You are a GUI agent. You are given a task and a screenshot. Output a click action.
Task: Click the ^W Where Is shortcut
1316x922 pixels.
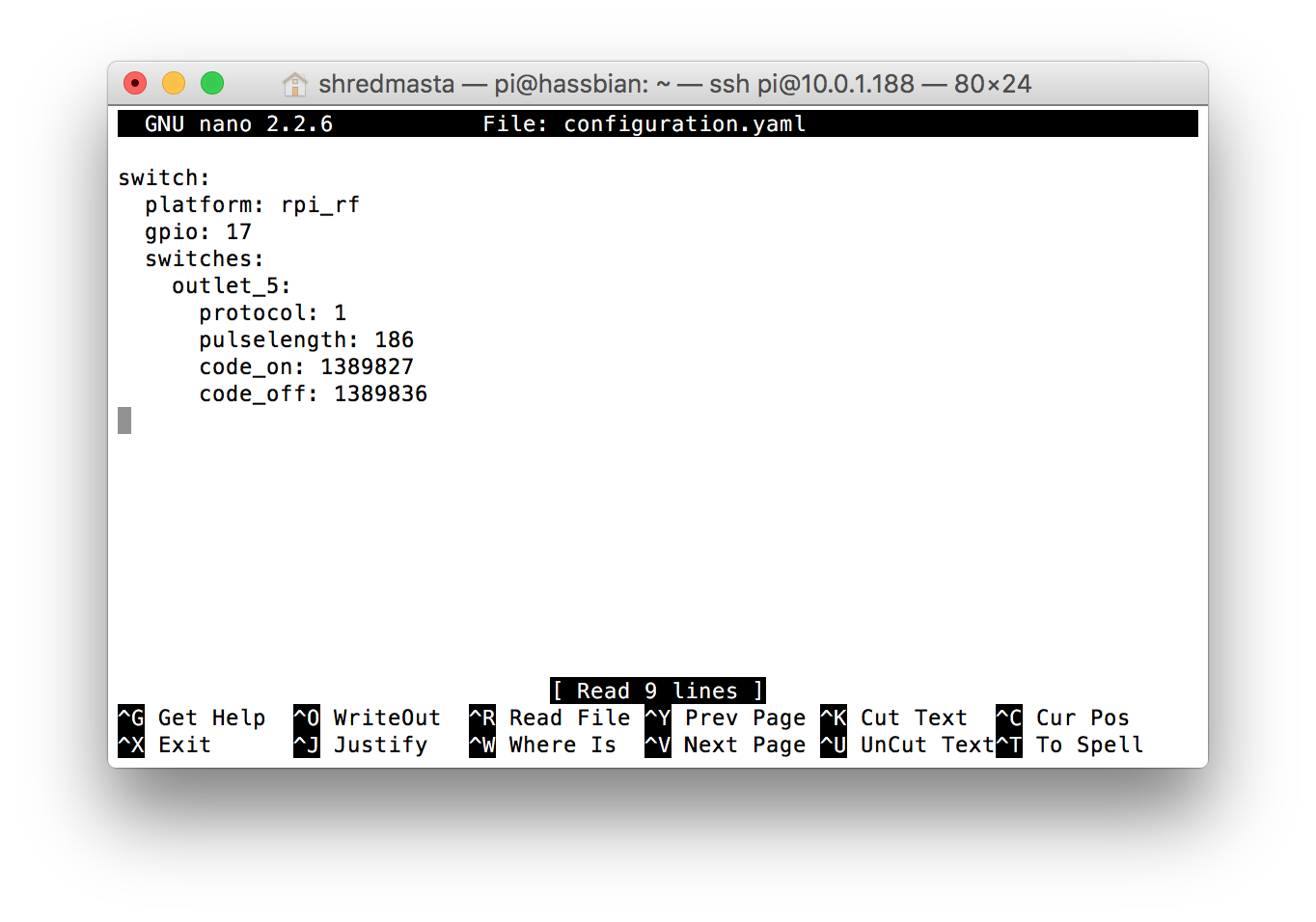pos(543,745)
